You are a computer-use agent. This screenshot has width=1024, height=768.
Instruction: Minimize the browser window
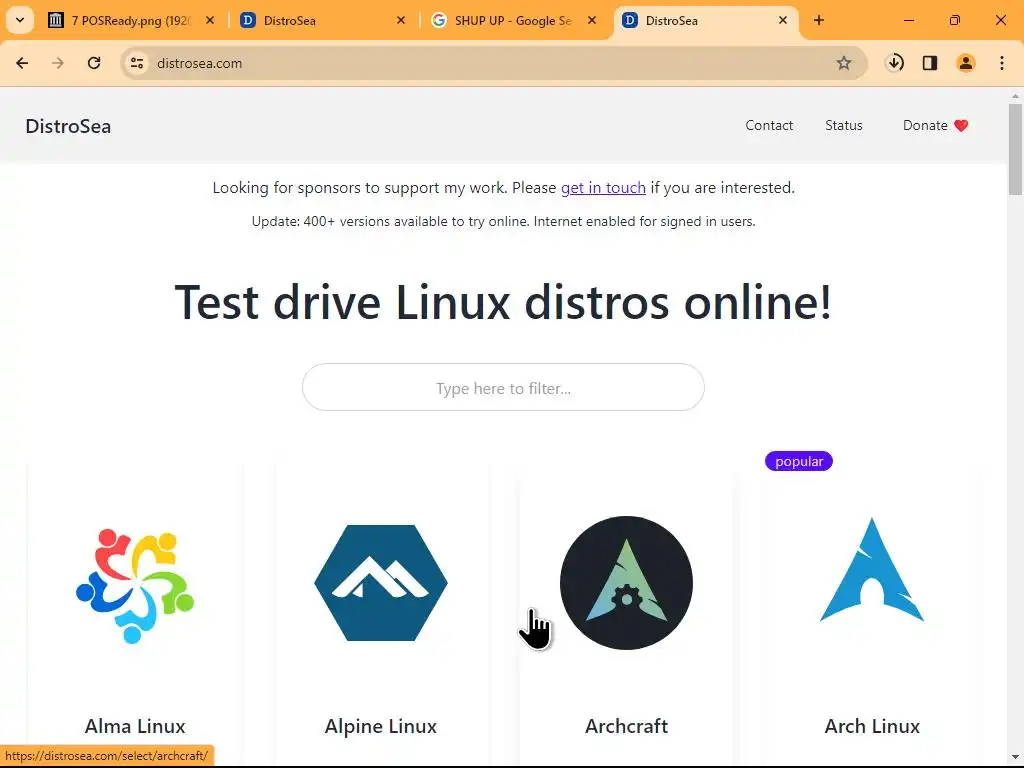908,20
